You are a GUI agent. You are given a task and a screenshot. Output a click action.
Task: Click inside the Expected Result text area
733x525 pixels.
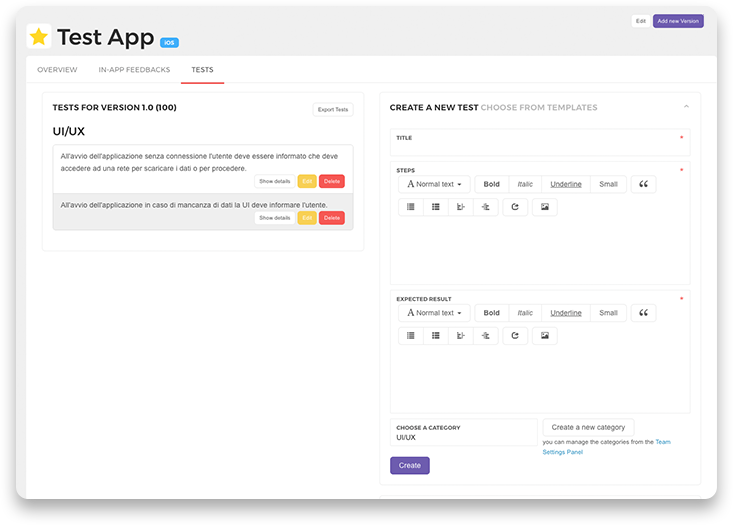(540, 379)
